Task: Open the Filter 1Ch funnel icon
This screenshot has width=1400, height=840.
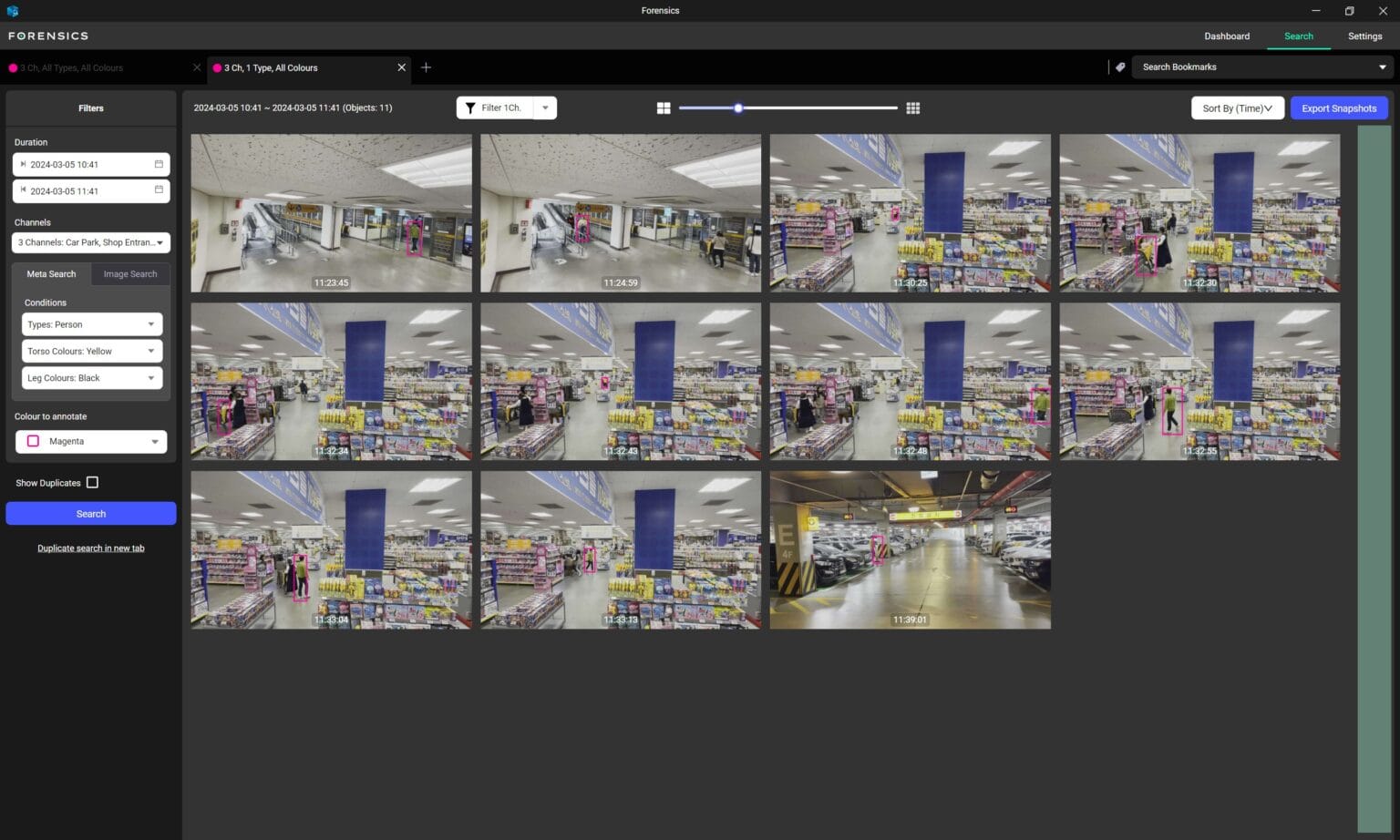Action: (471, 108)
